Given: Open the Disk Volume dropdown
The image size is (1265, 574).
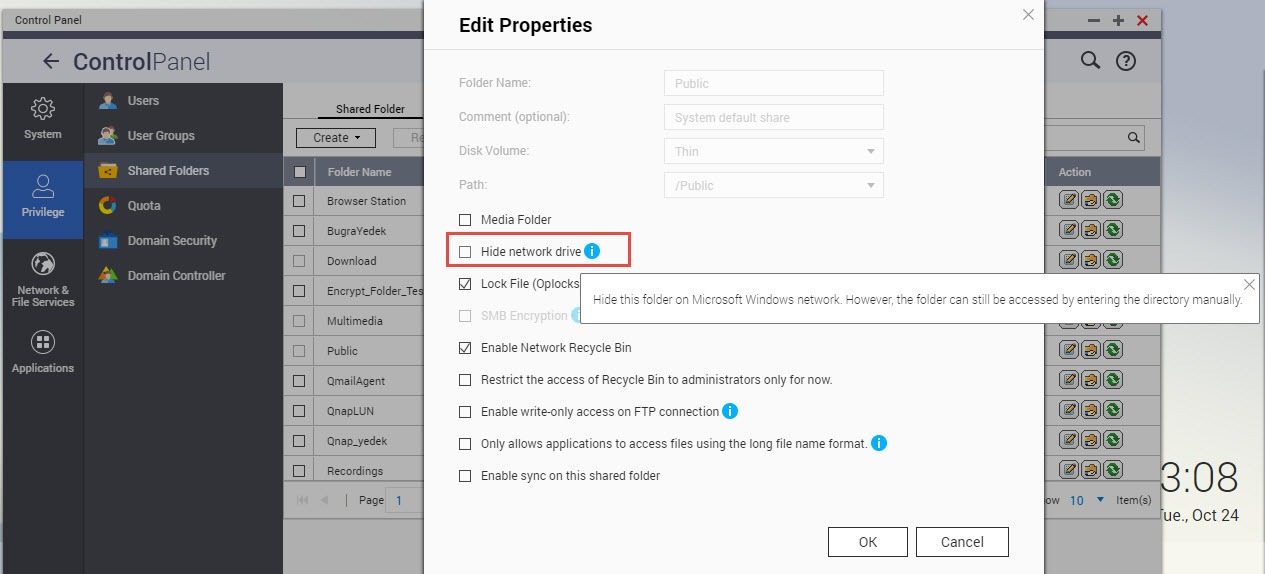Looking at the screenshot, I should pos(774,151).
